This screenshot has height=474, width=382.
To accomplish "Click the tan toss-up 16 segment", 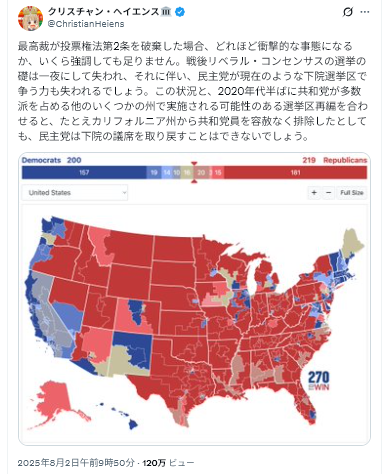I will 187,173.
